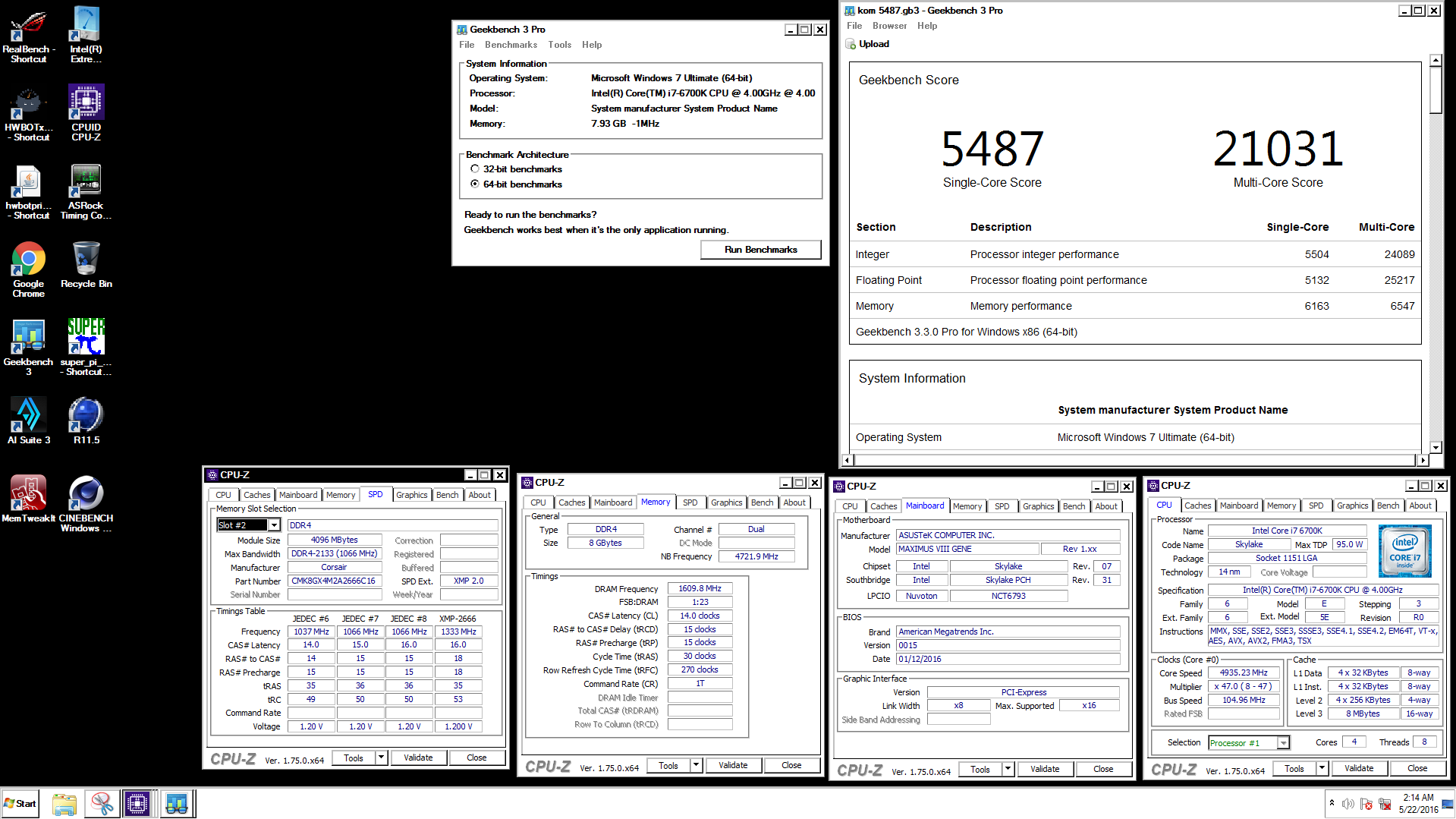Screen dimensions: 1456x819
Task: Open Snipping Tool in taskbar
Action: tap(101, 804)
